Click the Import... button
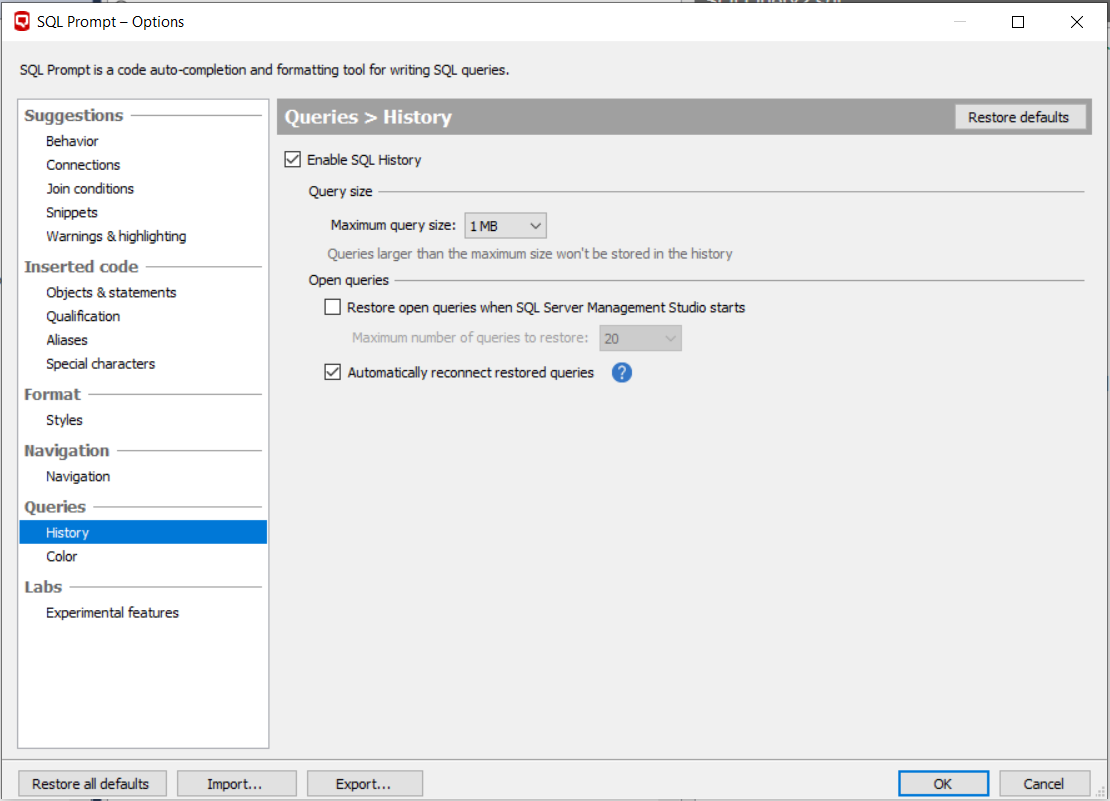1110x801 pixels. [x=236, y=784]
